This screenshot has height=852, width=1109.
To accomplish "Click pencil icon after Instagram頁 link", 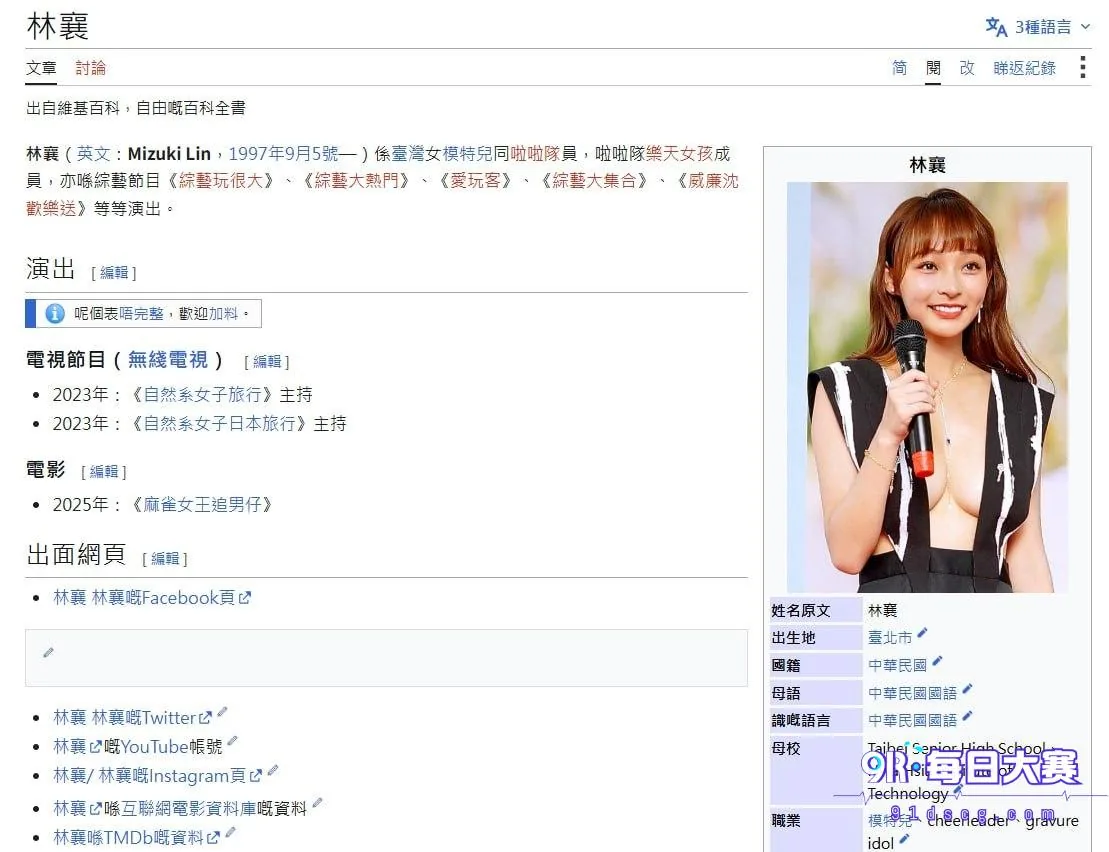I will (272, 770).
